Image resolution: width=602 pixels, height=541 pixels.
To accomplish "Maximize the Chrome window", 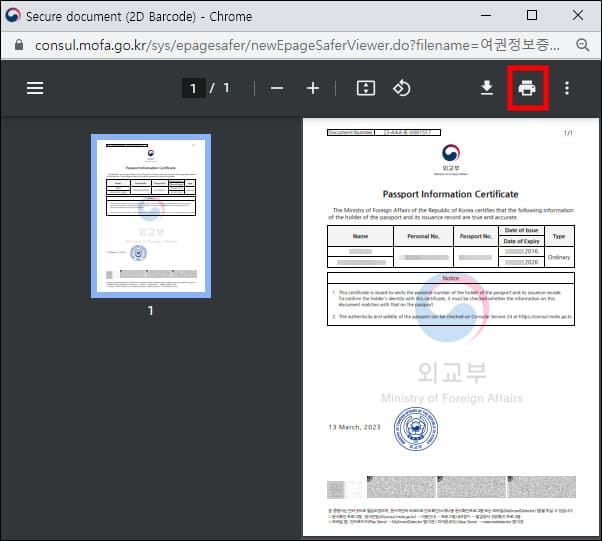I will pos(532,15).
